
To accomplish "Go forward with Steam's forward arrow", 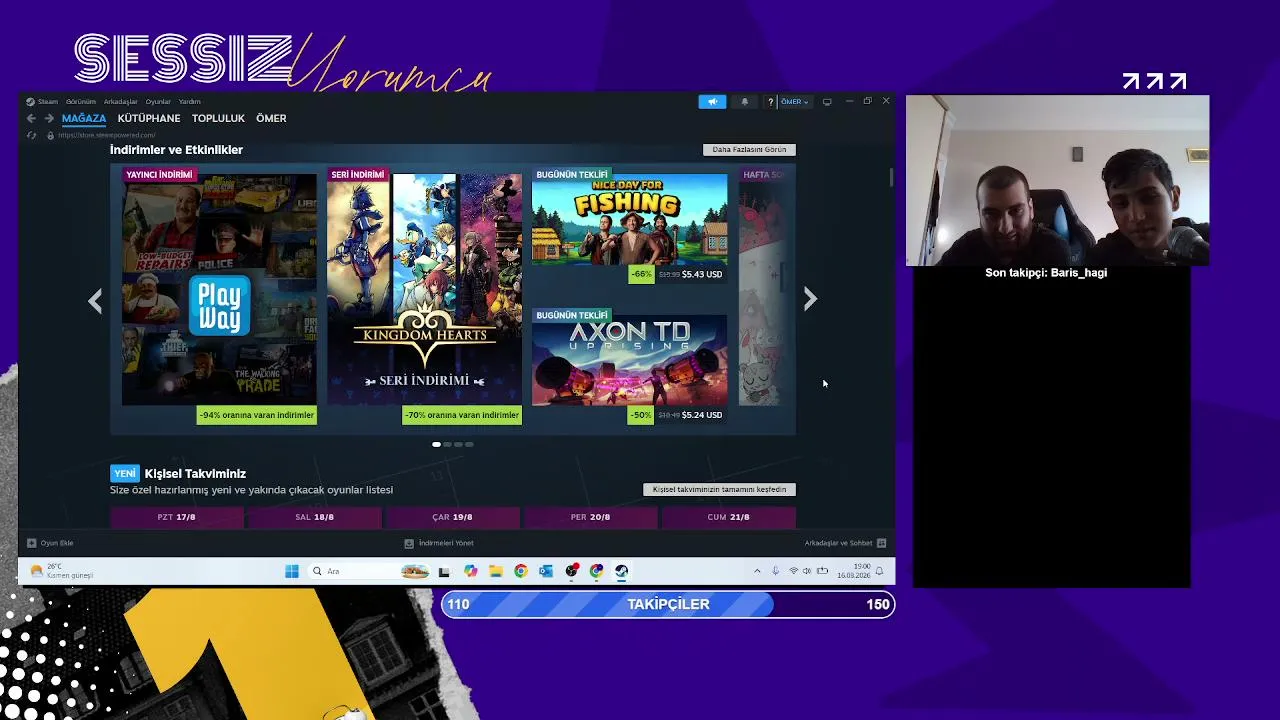I will tap(49, 118).
